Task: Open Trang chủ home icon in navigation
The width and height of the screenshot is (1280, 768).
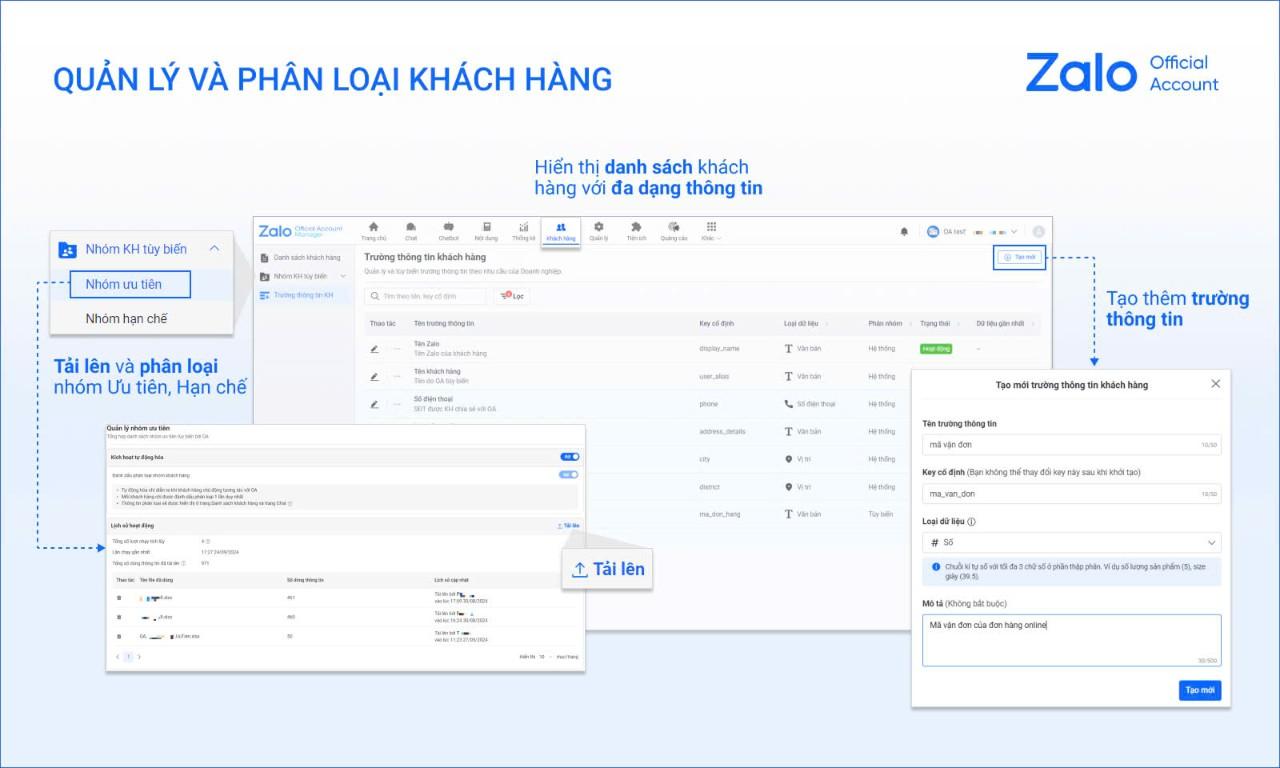Action: click(x=373, y=227)
